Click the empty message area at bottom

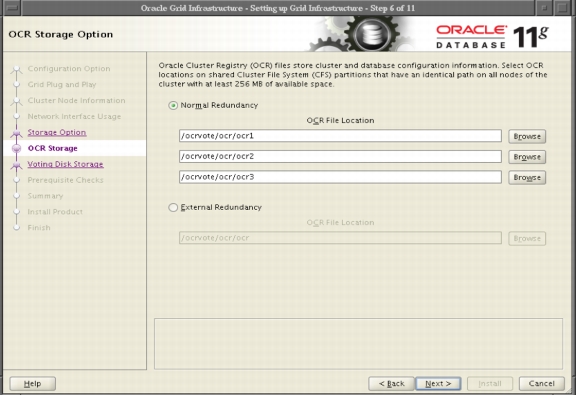pyautogui.click(x=358, y=344)
